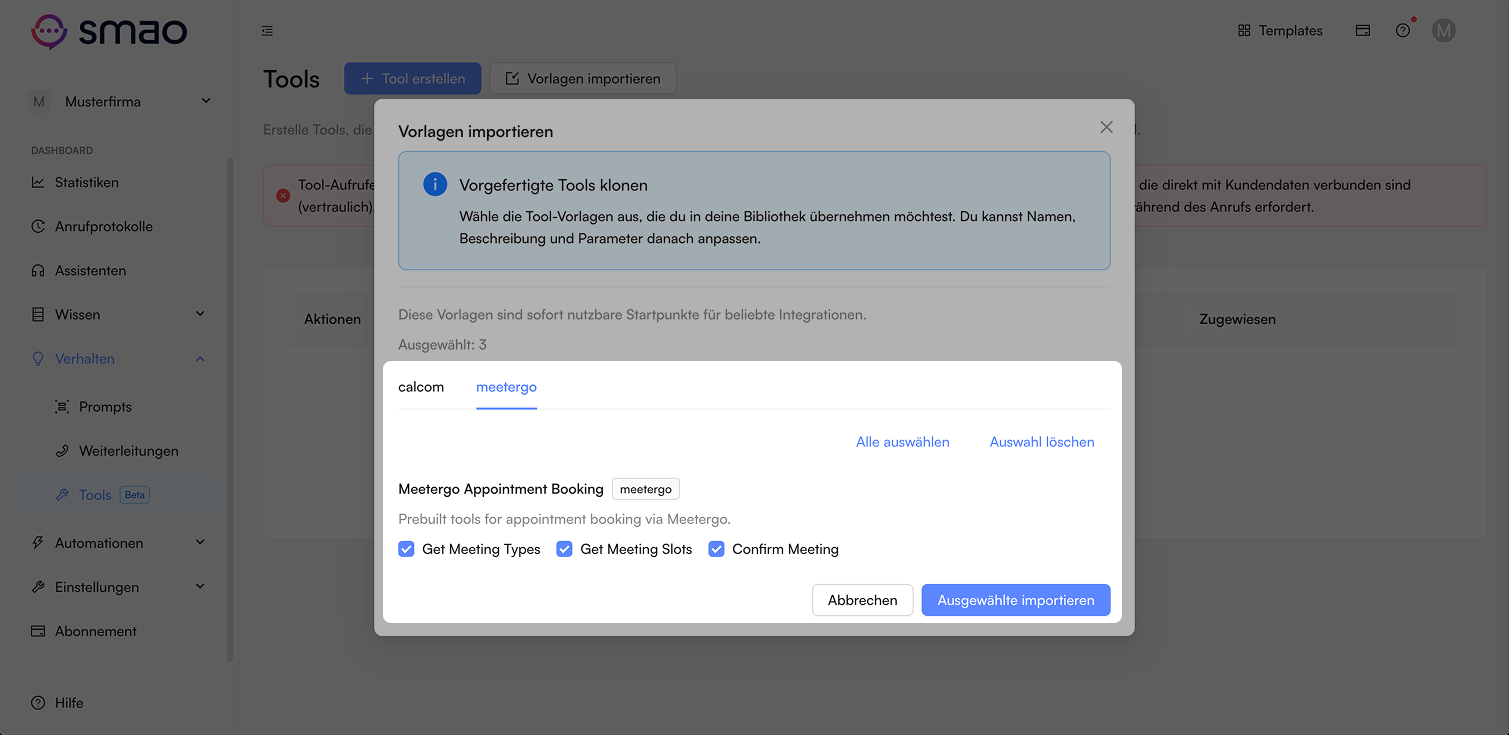Screen dimensions: 1509x735
Task: Click Vorgefertigte Tools klonen heading
Action: click(553, 185)
